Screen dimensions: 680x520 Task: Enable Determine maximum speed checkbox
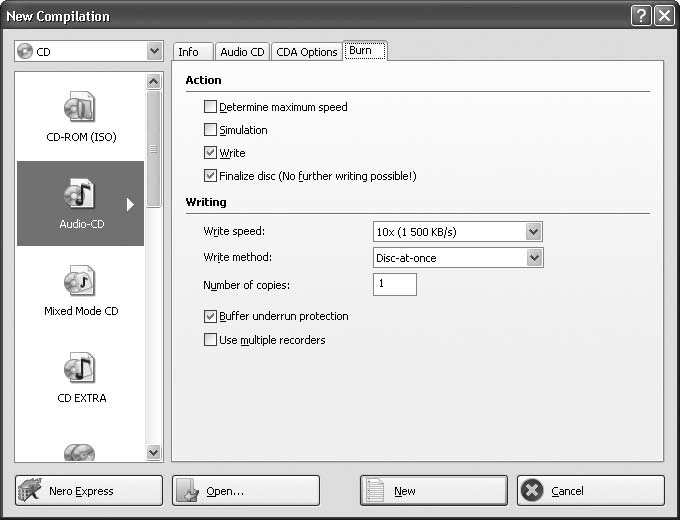210,107
